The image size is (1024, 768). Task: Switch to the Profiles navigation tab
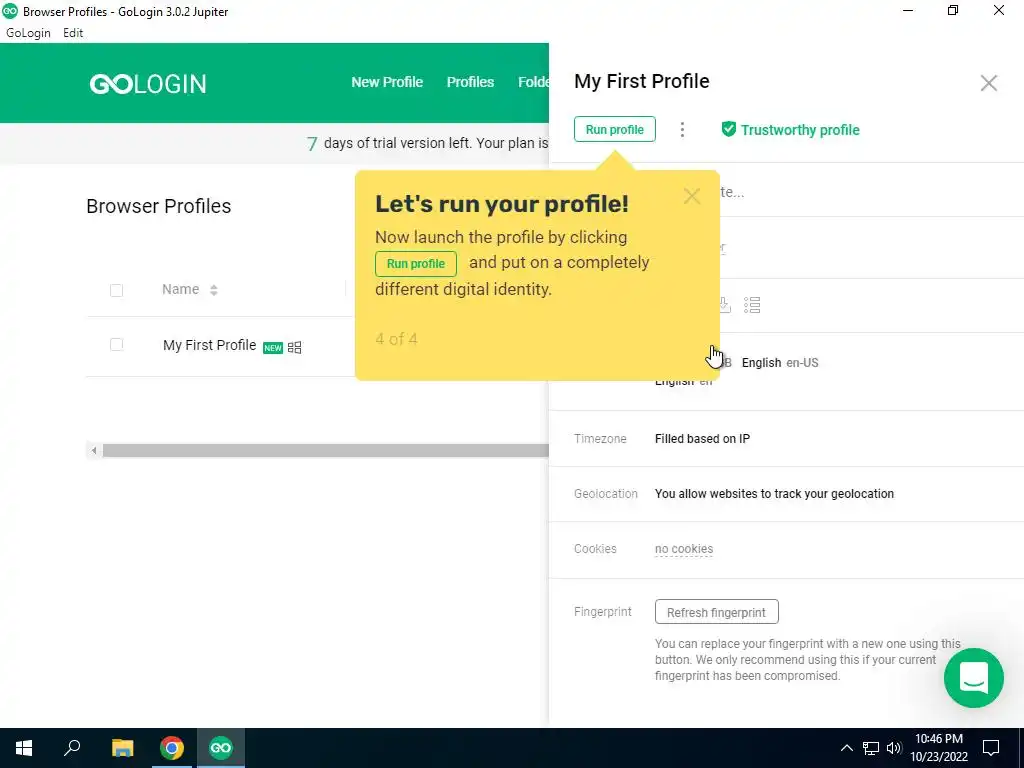tap(470, 82)
